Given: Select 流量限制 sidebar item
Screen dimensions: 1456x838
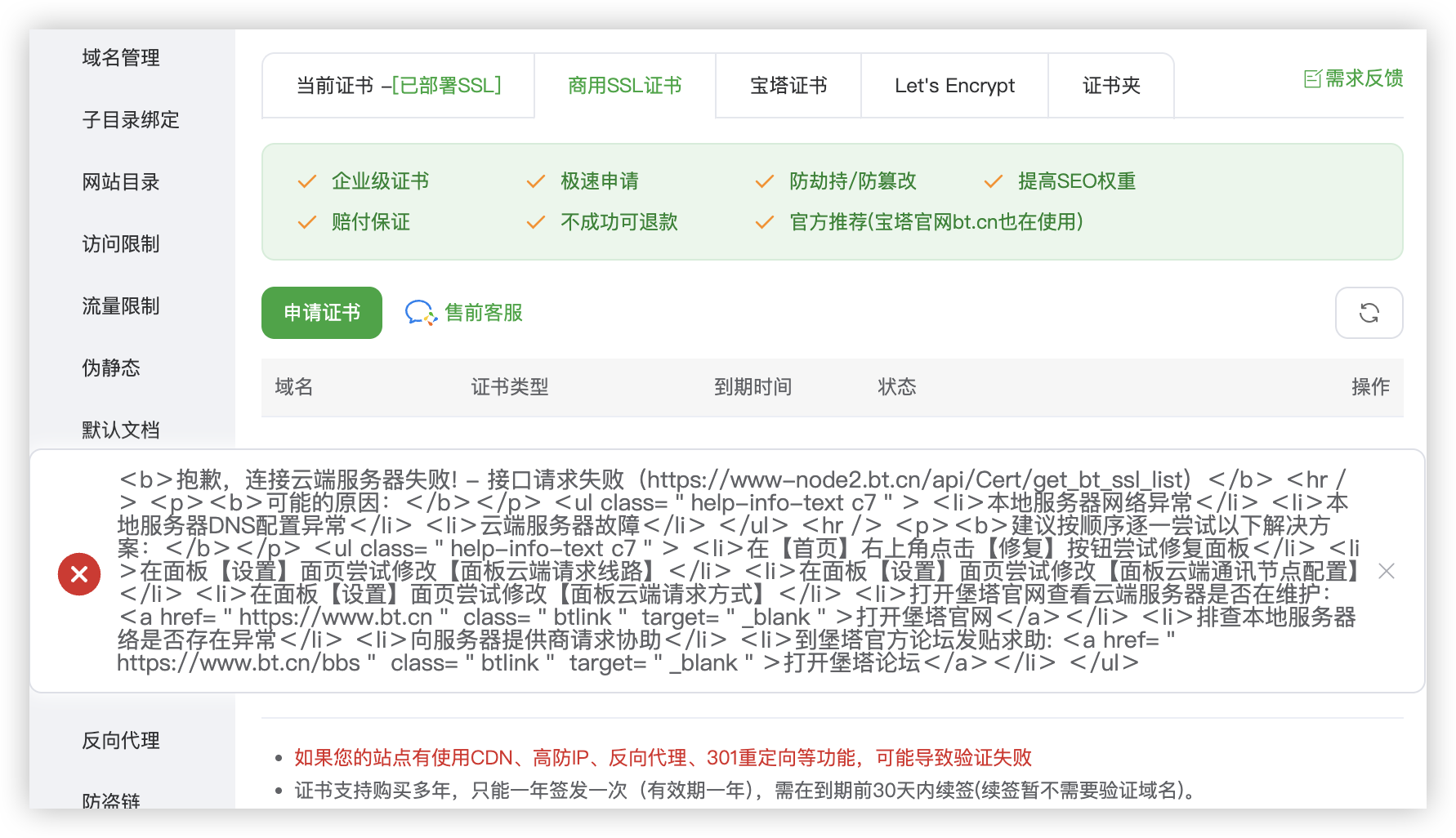Looking at the screenshot, I should [x=121, y=306].
